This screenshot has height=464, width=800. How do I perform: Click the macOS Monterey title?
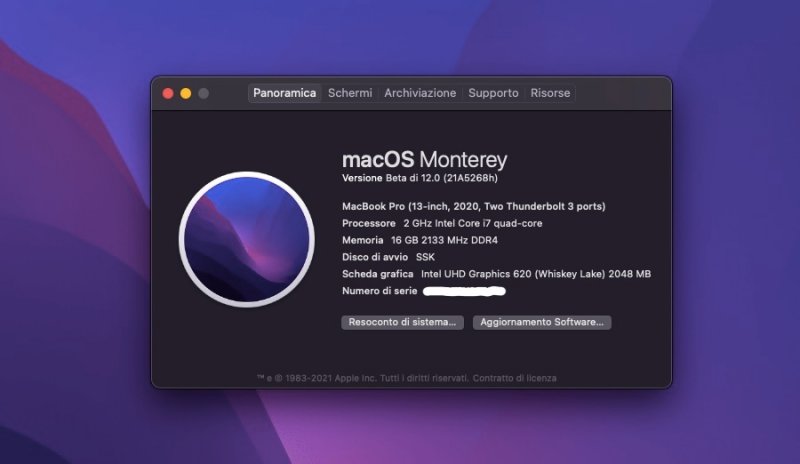(x=424, y=160)
